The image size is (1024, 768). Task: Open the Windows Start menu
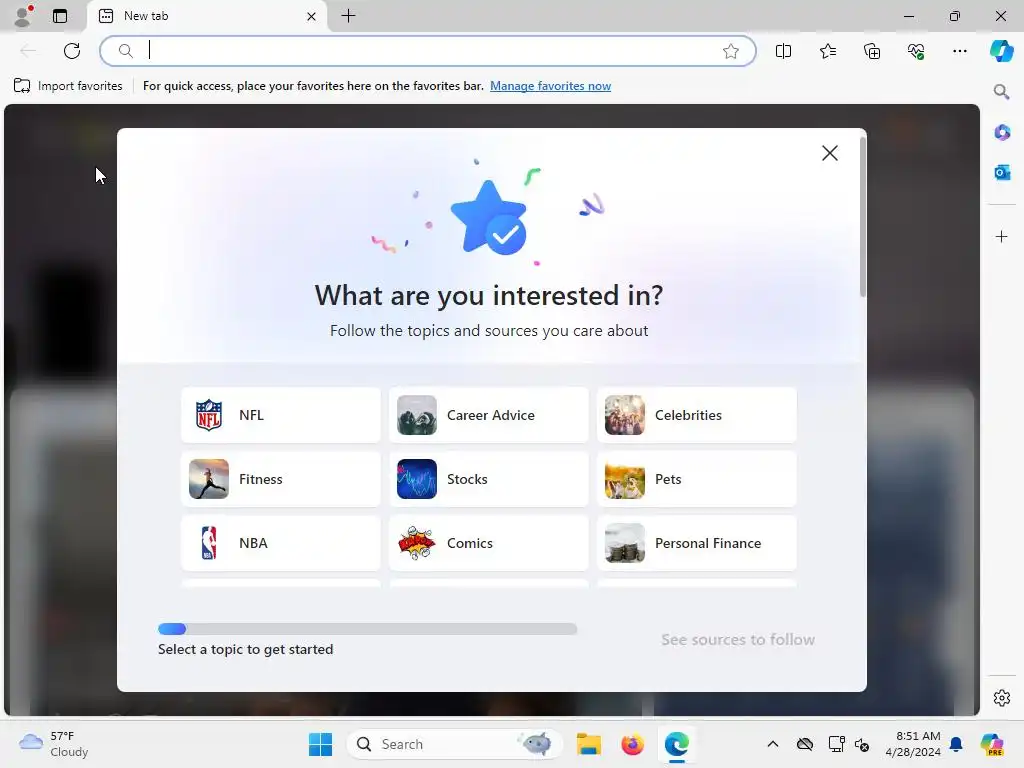[320, 744]
